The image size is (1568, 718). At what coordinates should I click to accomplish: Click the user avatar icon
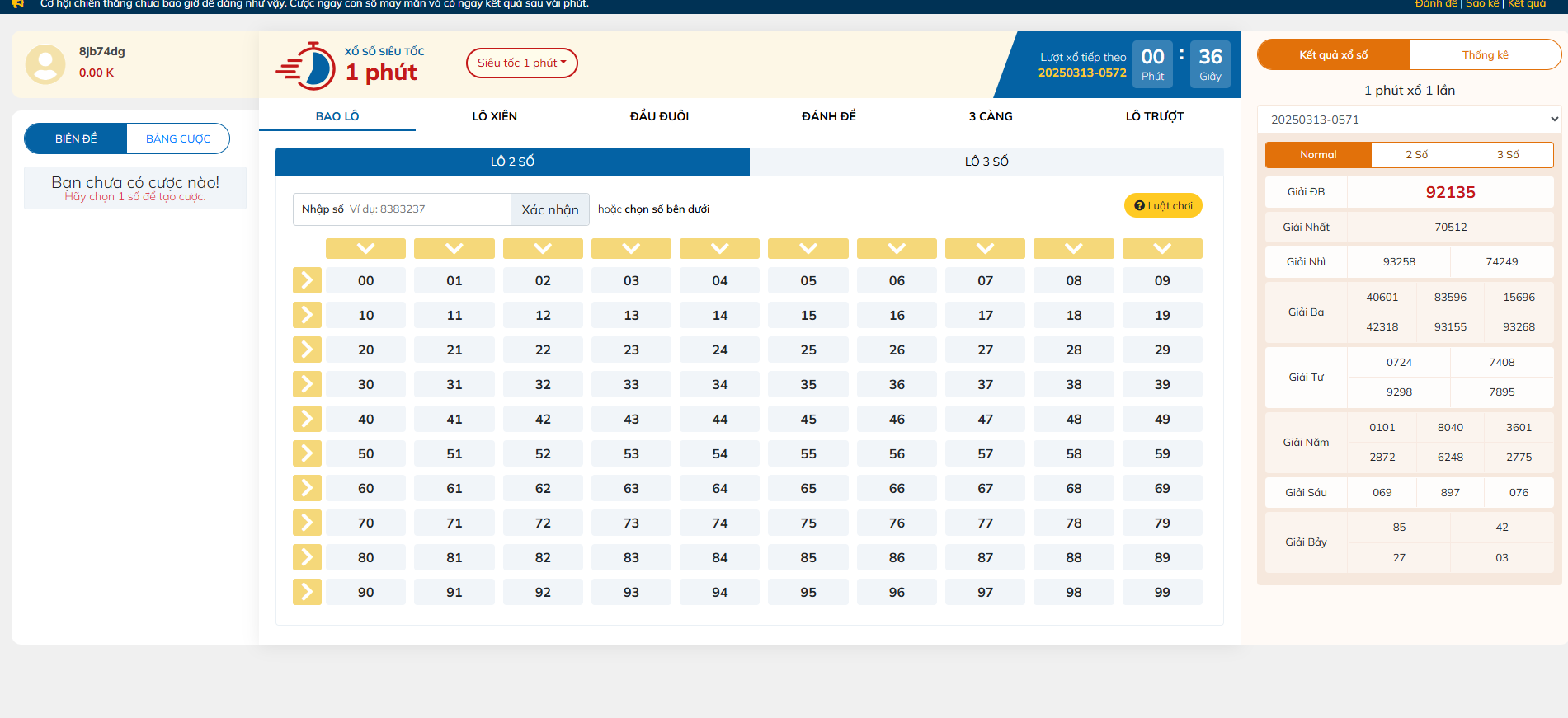click(45, 64)
